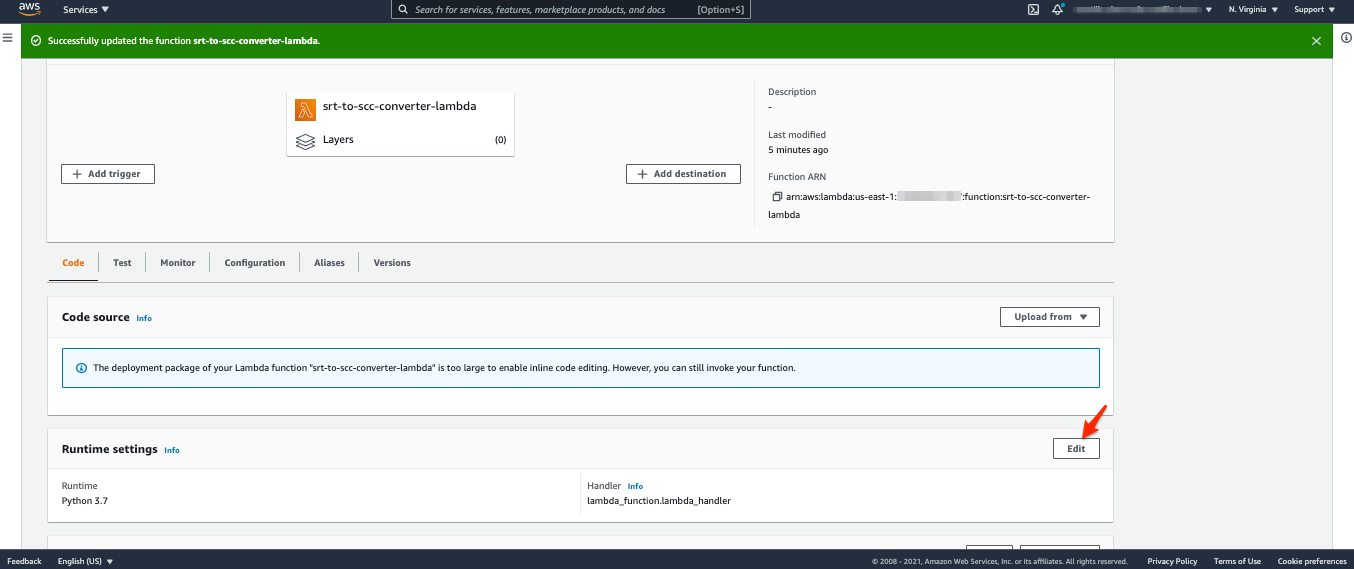1354x569 pixels.
Task: Open the Services dropdown menu
Action: [x=86, y=9]
